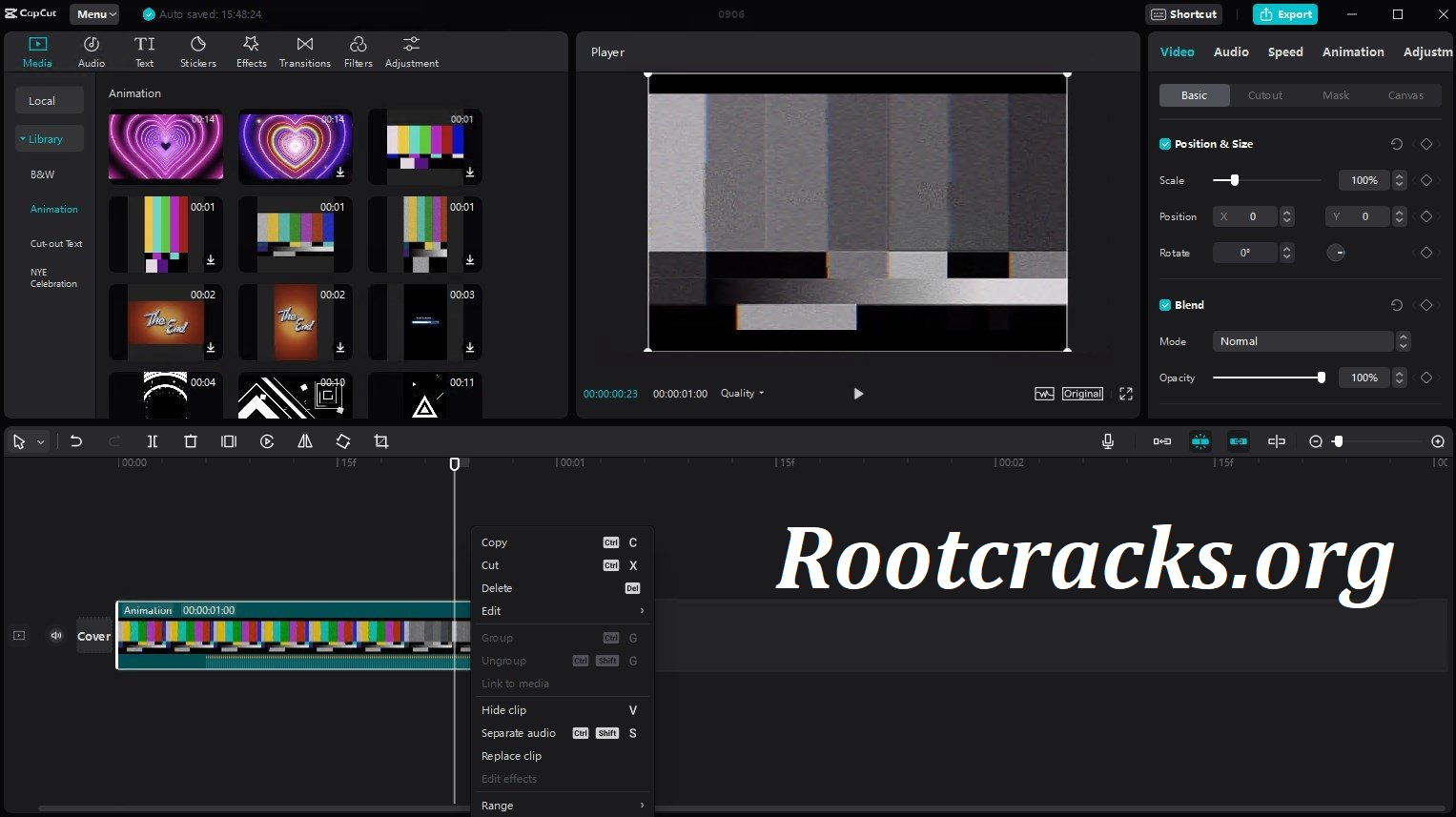Click the Crop tool icon
The width and height of the screenshot is (1456, 817).
[x=381, y=441]
